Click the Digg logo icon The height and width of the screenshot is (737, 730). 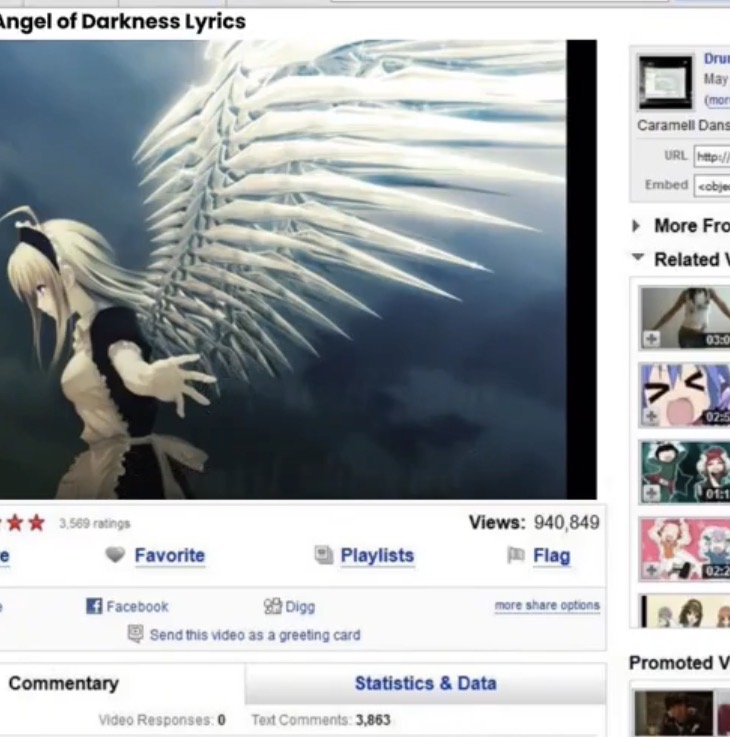tap(273, 606)
